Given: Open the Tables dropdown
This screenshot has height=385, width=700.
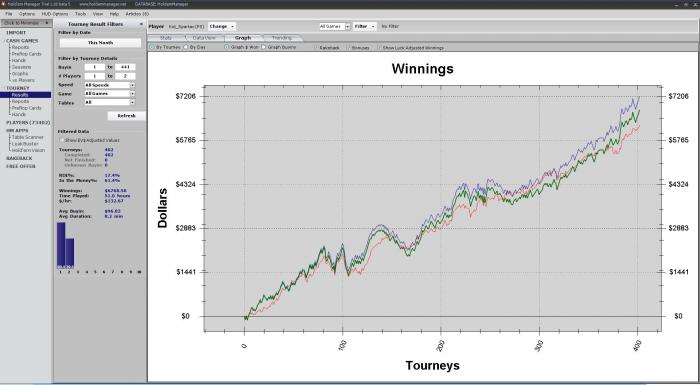Looking at the screenshot, I should point(110,102).
